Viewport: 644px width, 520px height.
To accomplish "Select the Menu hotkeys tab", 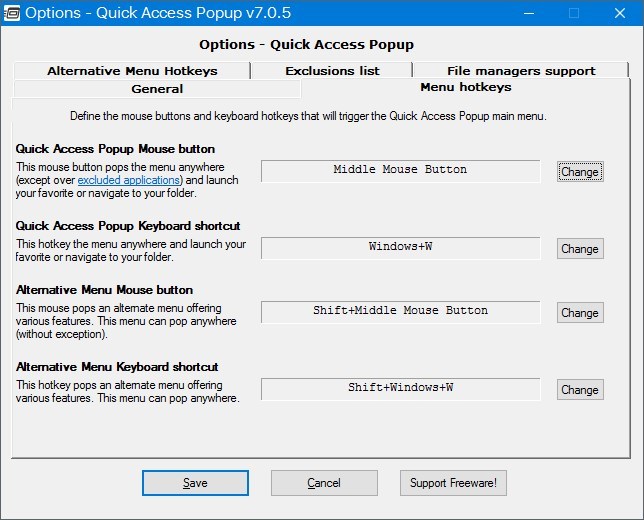I will [466, 87].
